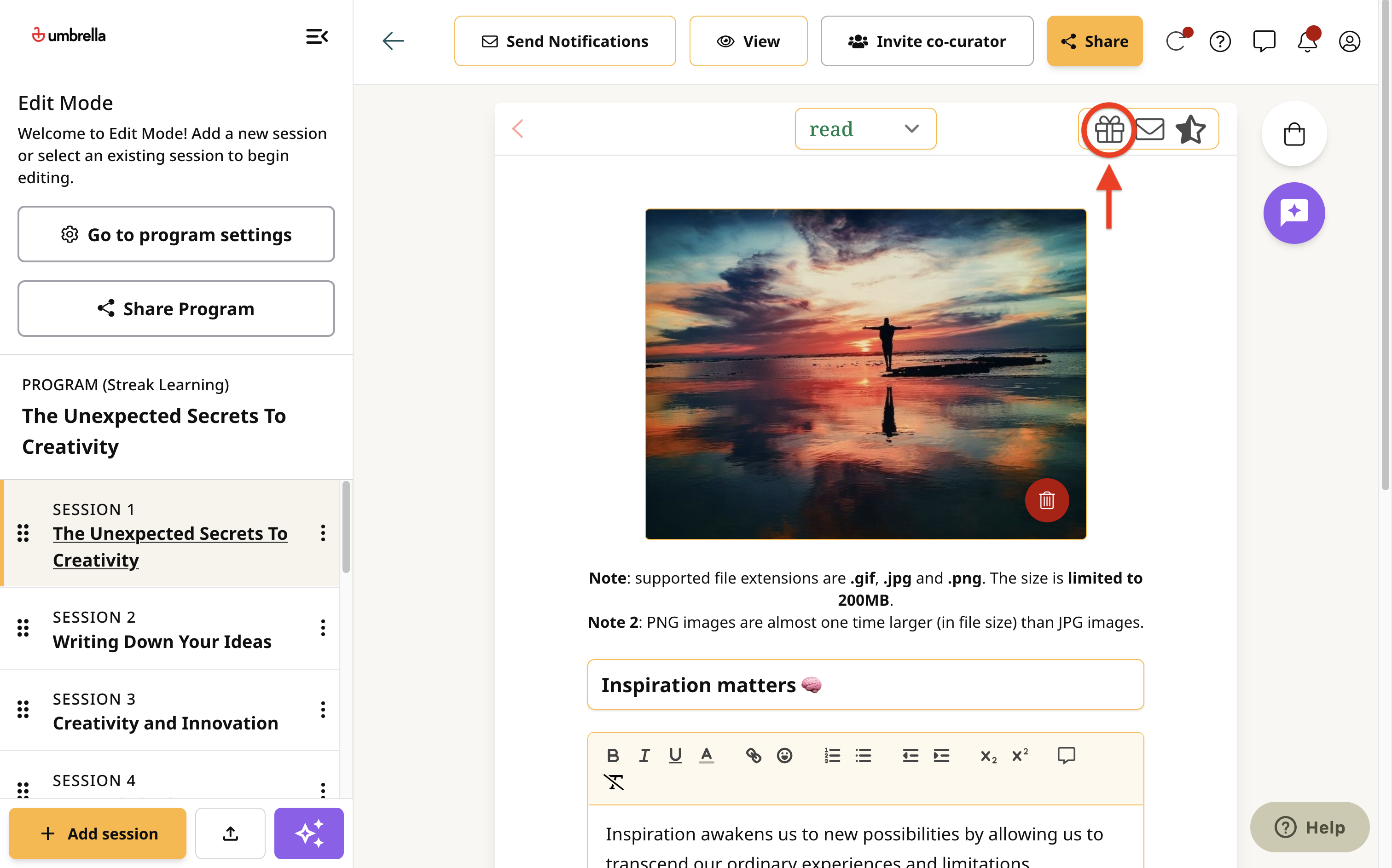Open Session 1 options menu

323,533
